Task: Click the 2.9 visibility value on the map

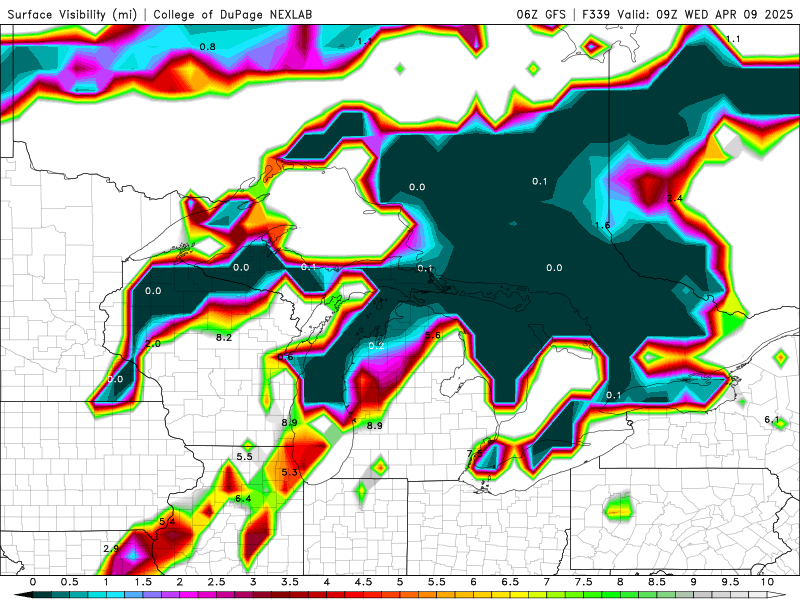Action: (x=111, y=549)
